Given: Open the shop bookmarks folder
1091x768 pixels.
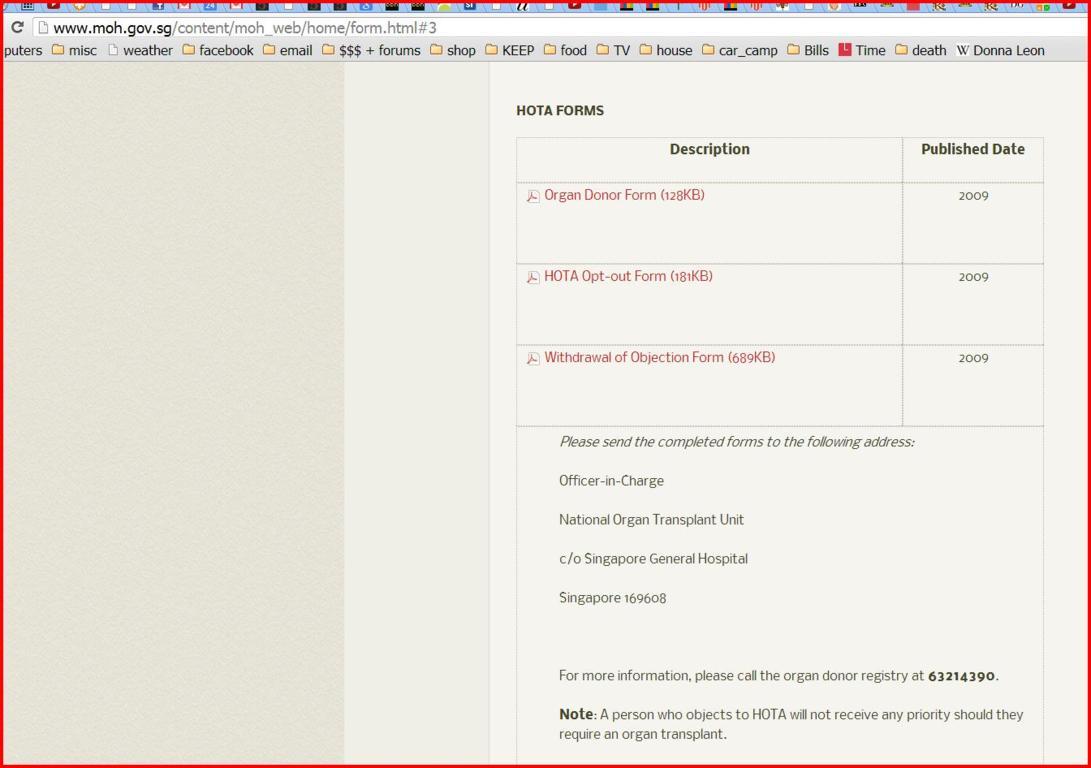Looking at the screenshot, I should pos(452,50).
